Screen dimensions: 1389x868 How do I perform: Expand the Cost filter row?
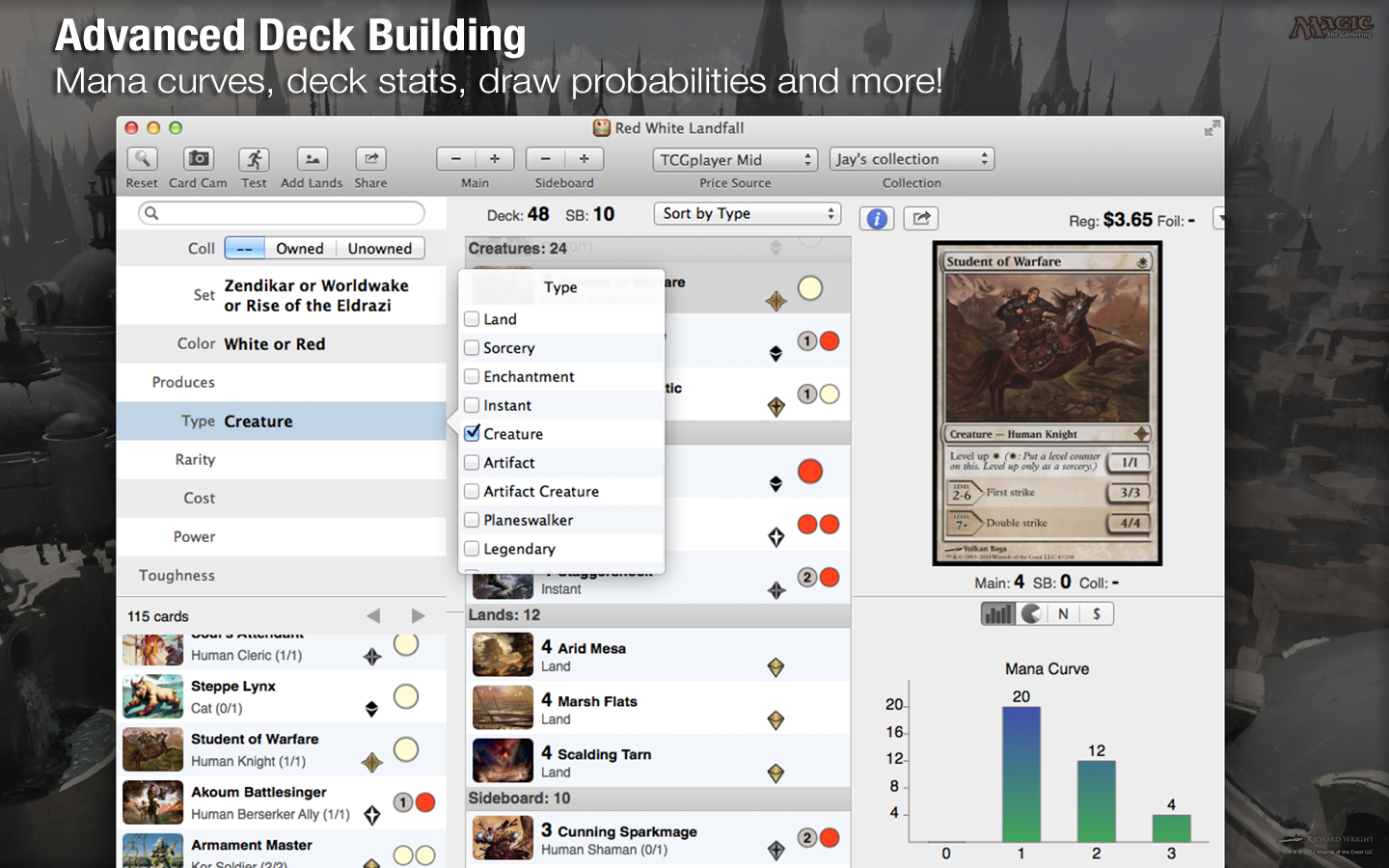coord(281,499)
